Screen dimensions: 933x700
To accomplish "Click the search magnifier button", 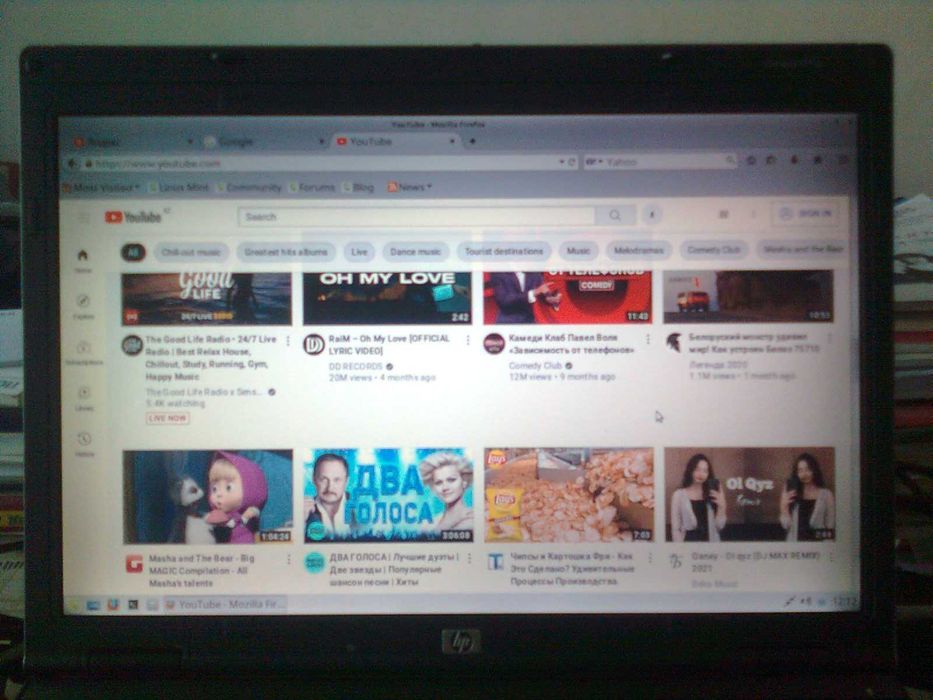I will pos(615,215).
